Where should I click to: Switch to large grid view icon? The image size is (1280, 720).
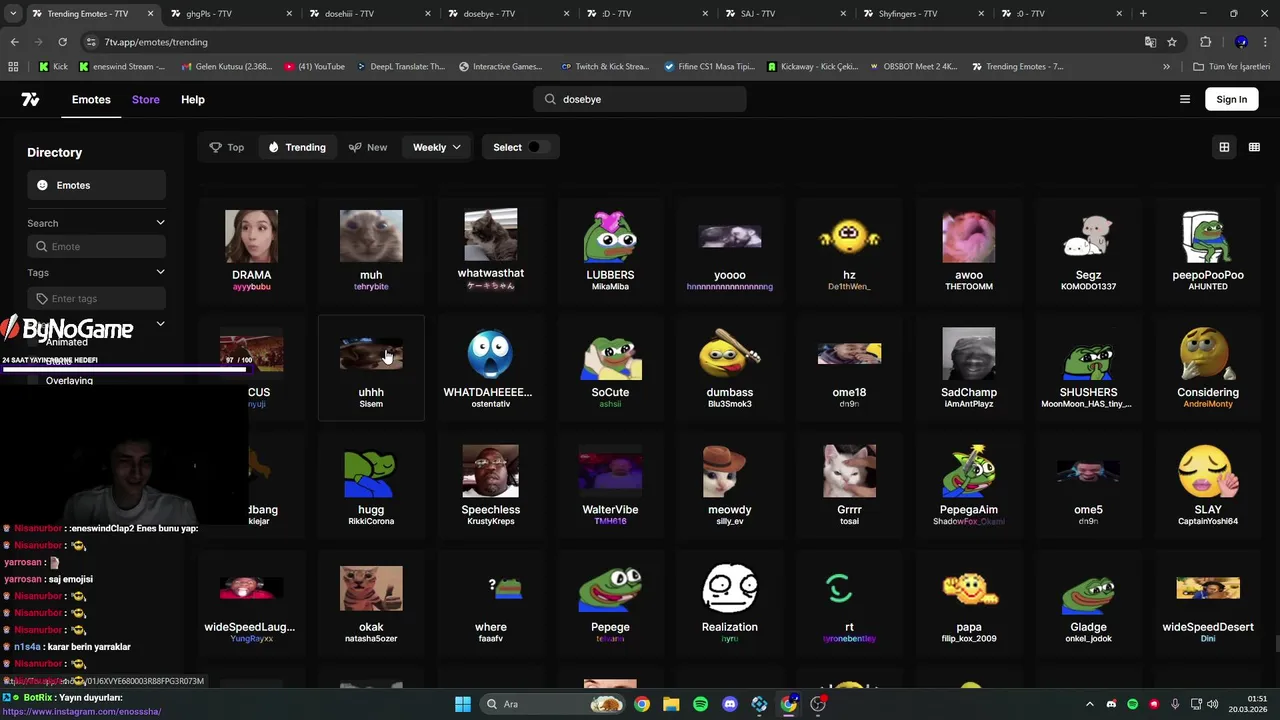coord(1224,147)
